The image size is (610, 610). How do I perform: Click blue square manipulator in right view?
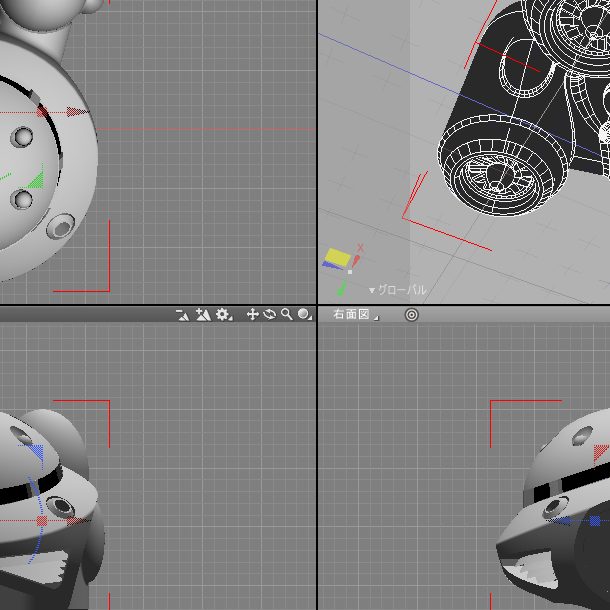click(595, 521)
